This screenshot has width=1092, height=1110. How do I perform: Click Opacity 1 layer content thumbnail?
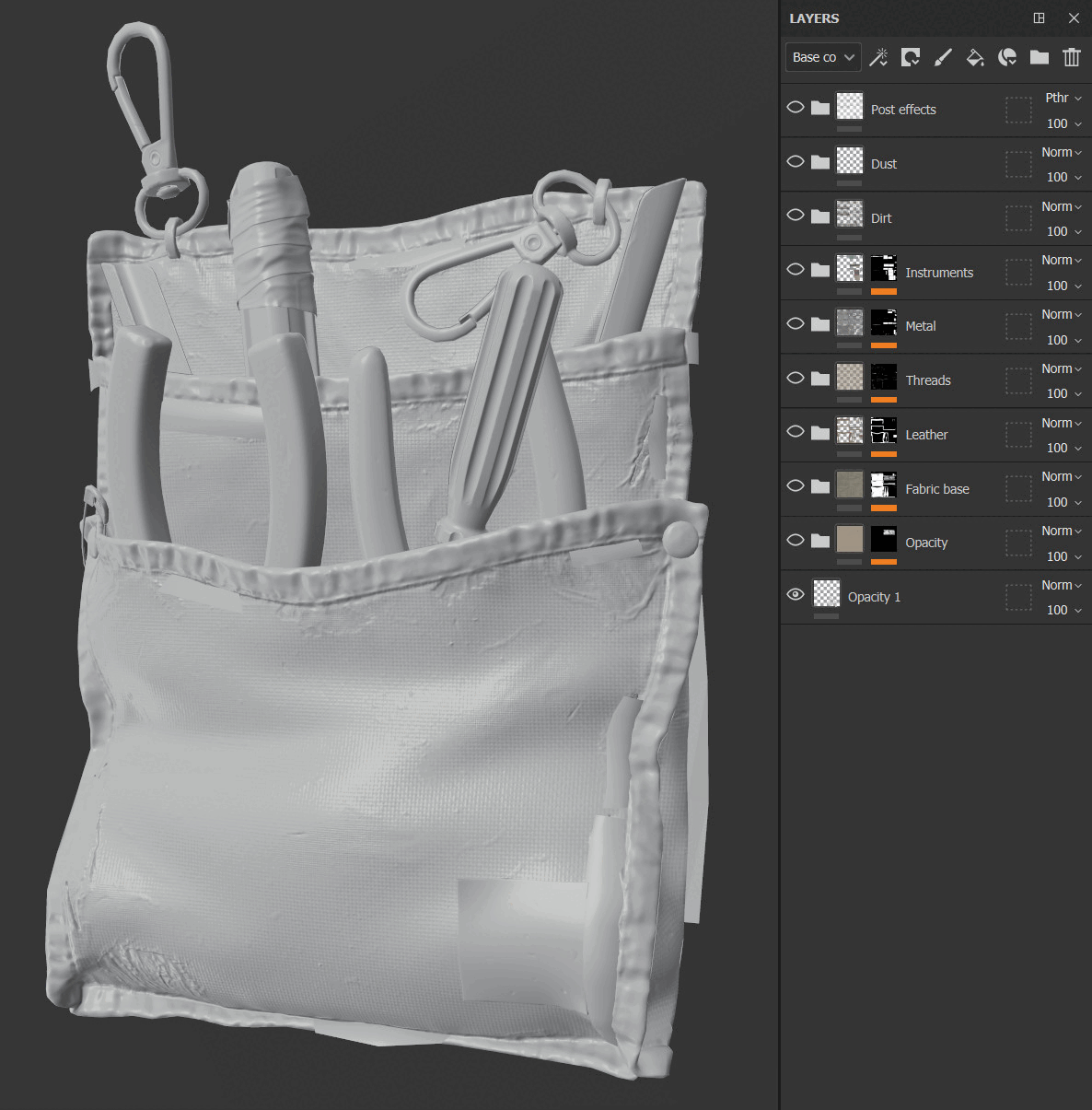pos(827,593)
